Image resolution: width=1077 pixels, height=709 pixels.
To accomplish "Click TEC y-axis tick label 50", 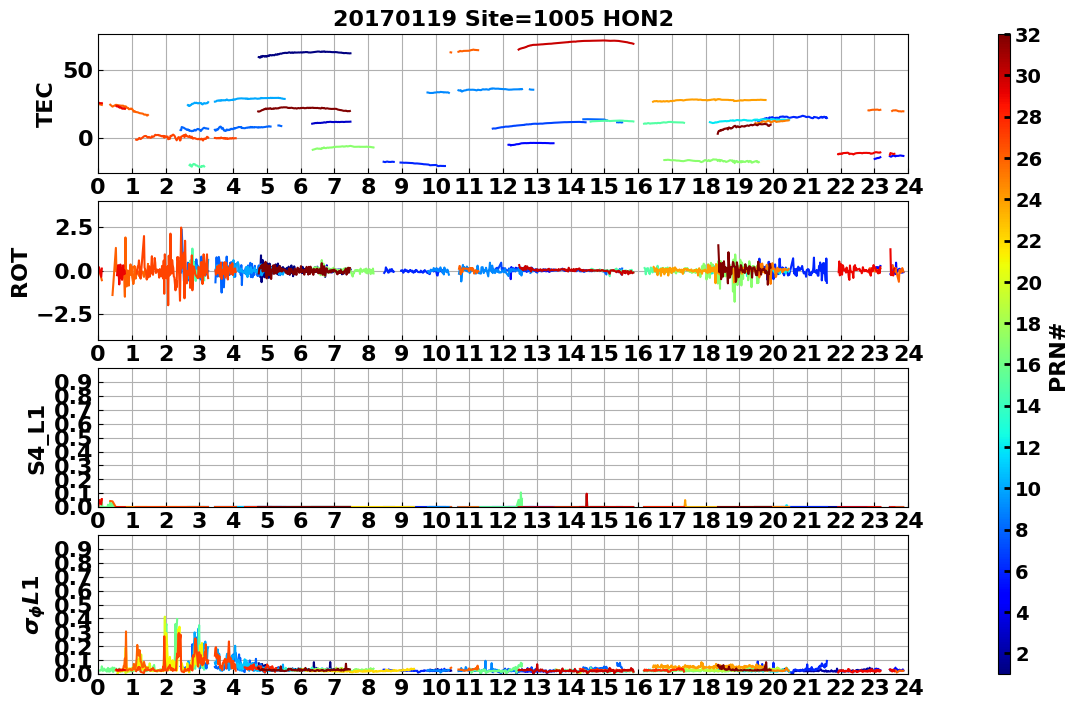I will click(78, 71).
